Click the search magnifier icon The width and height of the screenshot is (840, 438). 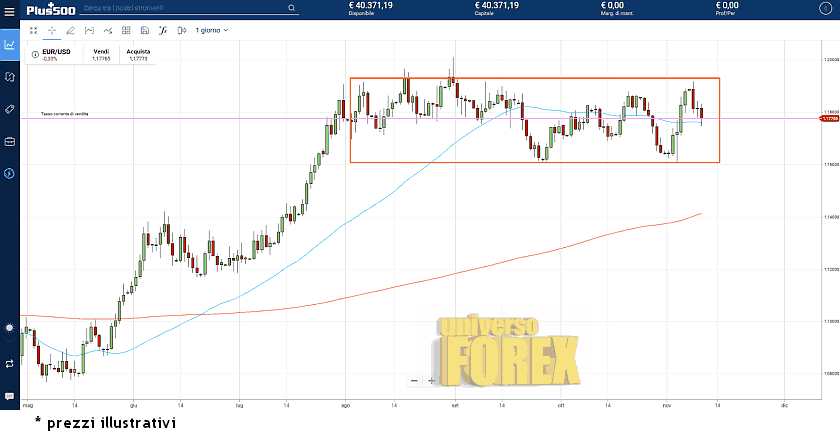click(292, 8)
